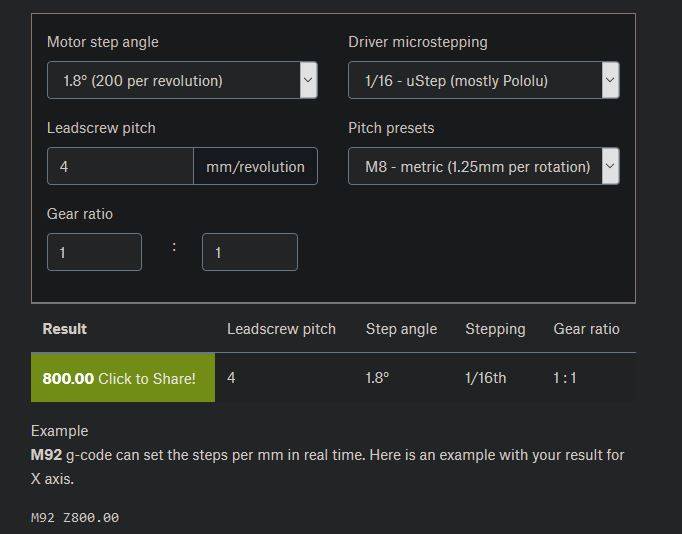Click the Pitch presets form label
Screen dimensions: 682x534
[391, 128]
